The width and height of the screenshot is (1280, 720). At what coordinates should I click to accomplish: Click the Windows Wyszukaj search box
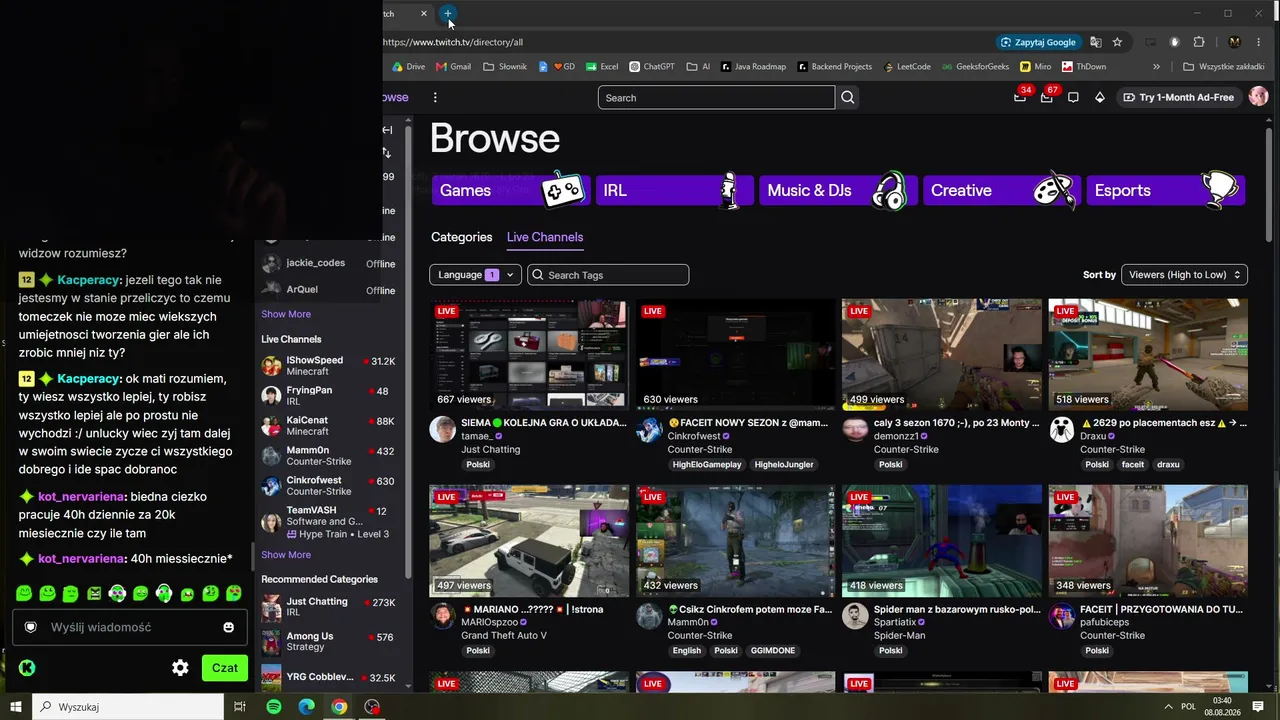(129, 707)
